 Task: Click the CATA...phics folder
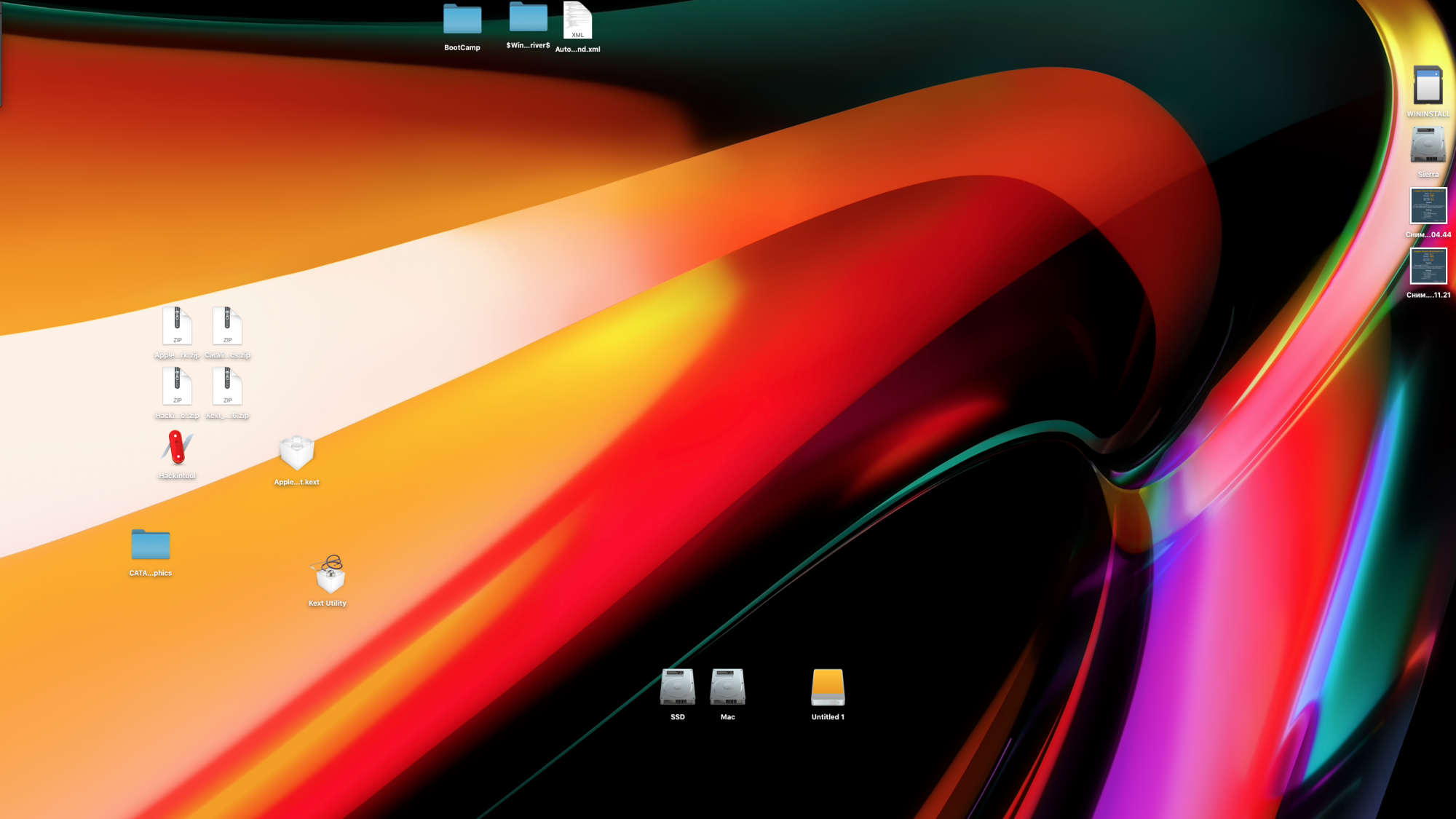pos(151,545)
